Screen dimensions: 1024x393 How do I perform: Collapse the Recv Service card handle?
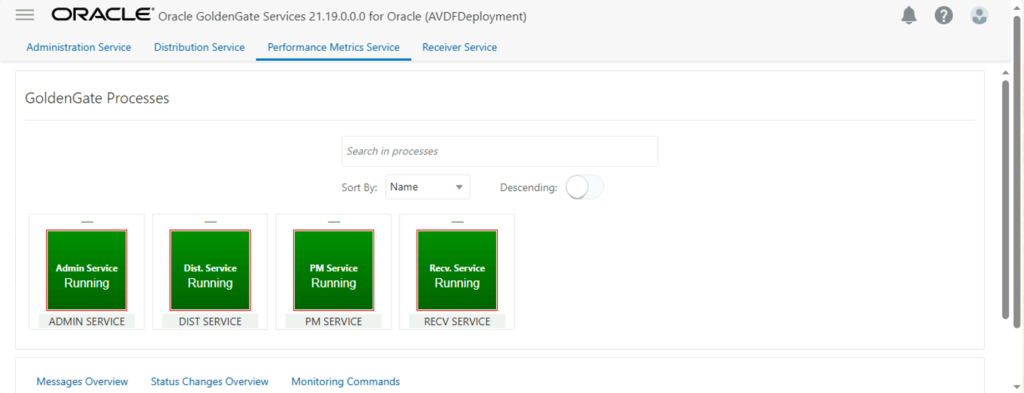457,222
